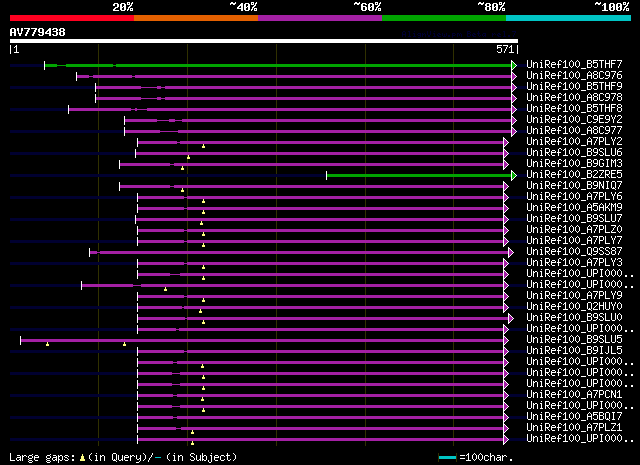
Task: Select the UniRef100_Q9SS87 label
Action: pyautogui.click(x=574, y=252)
